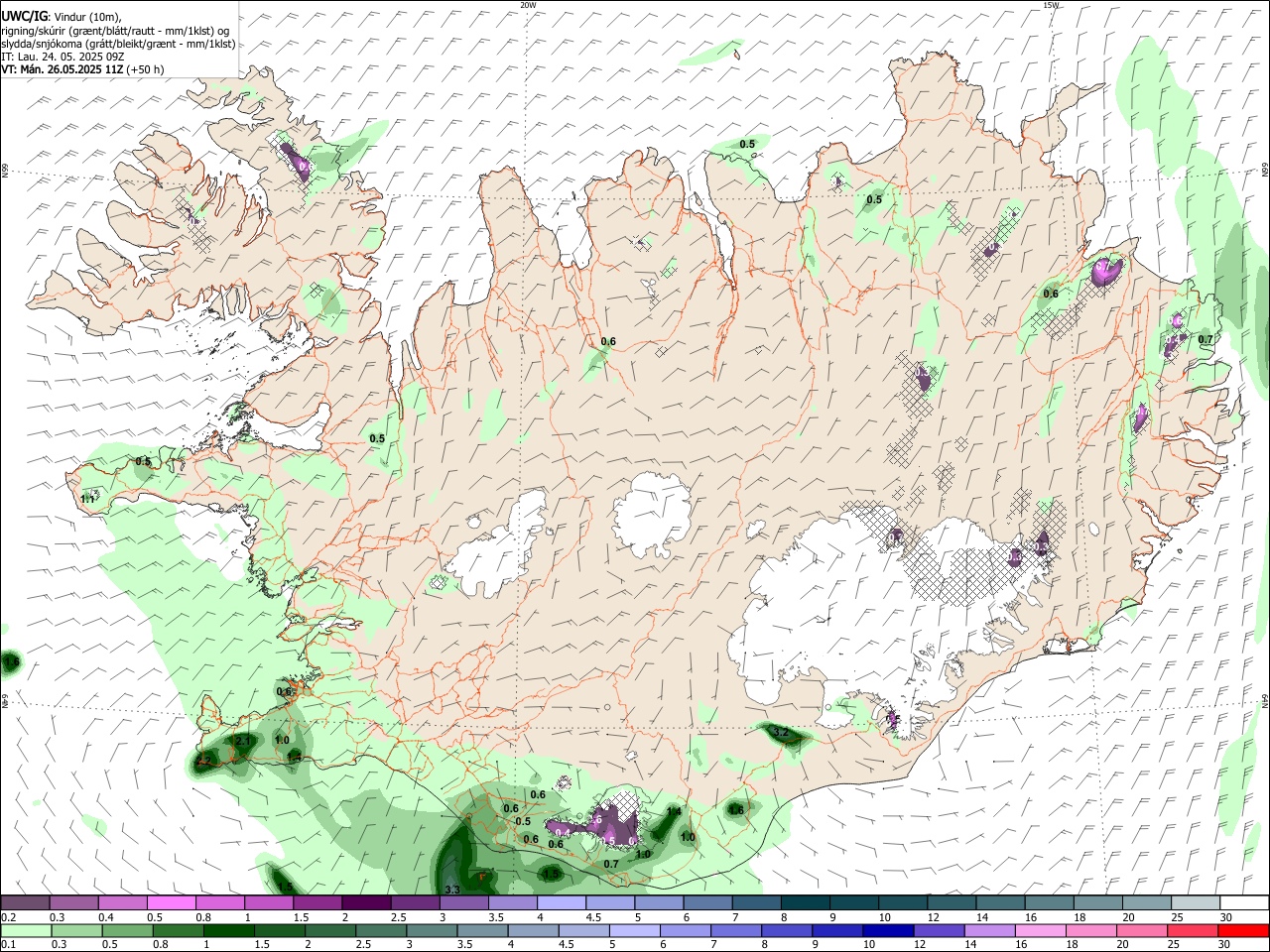The width and height of the screenshot is (1270, 952).
Task: Click the white 30 swatch in upper legend row
Action: 1243,903
